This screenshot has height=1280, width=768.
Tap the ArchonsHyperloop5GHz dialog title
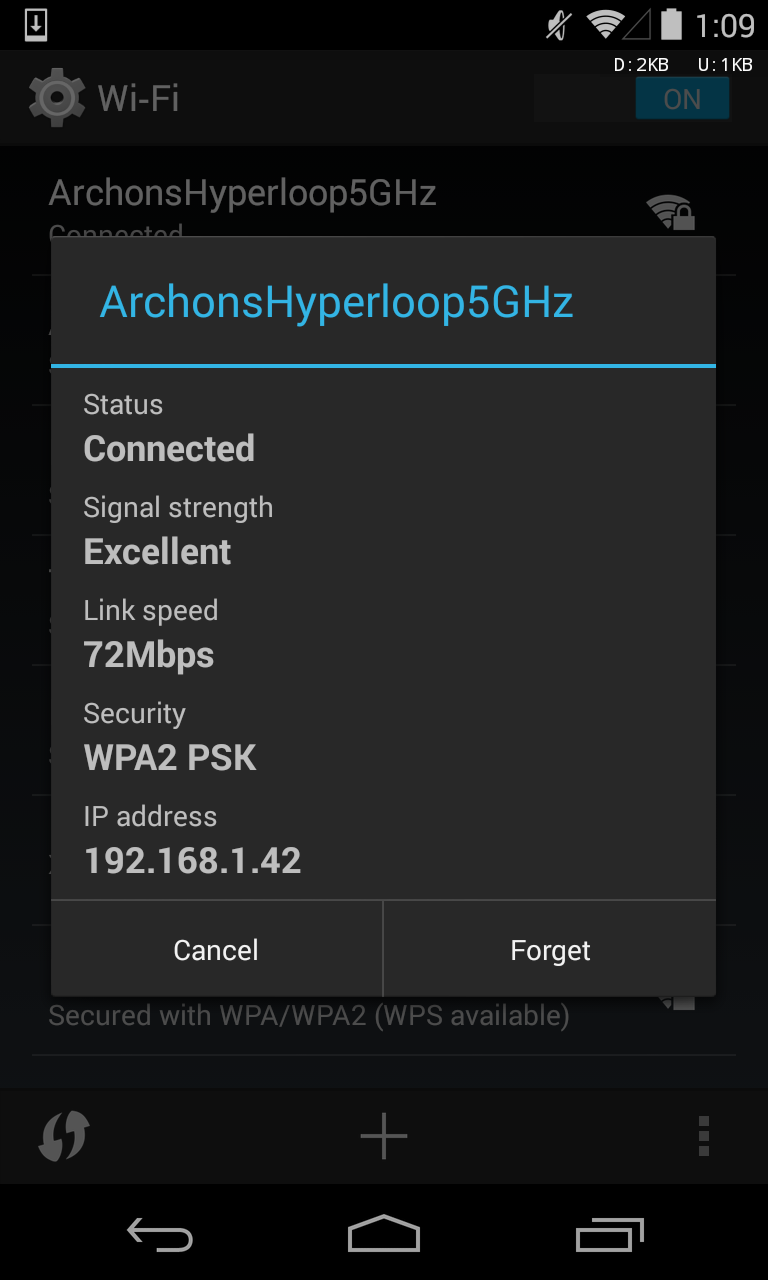337,301
